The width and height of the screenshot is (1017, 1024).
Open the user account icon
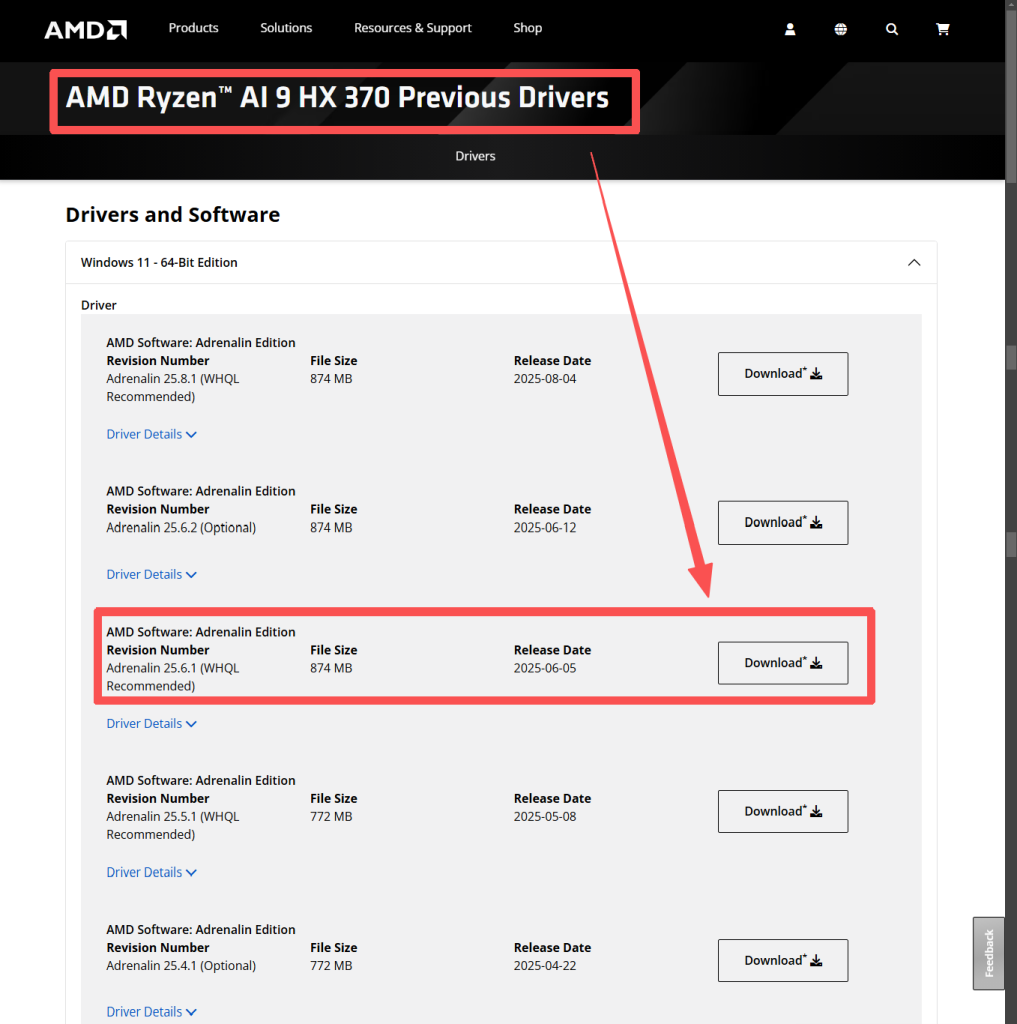pos(790,29)
